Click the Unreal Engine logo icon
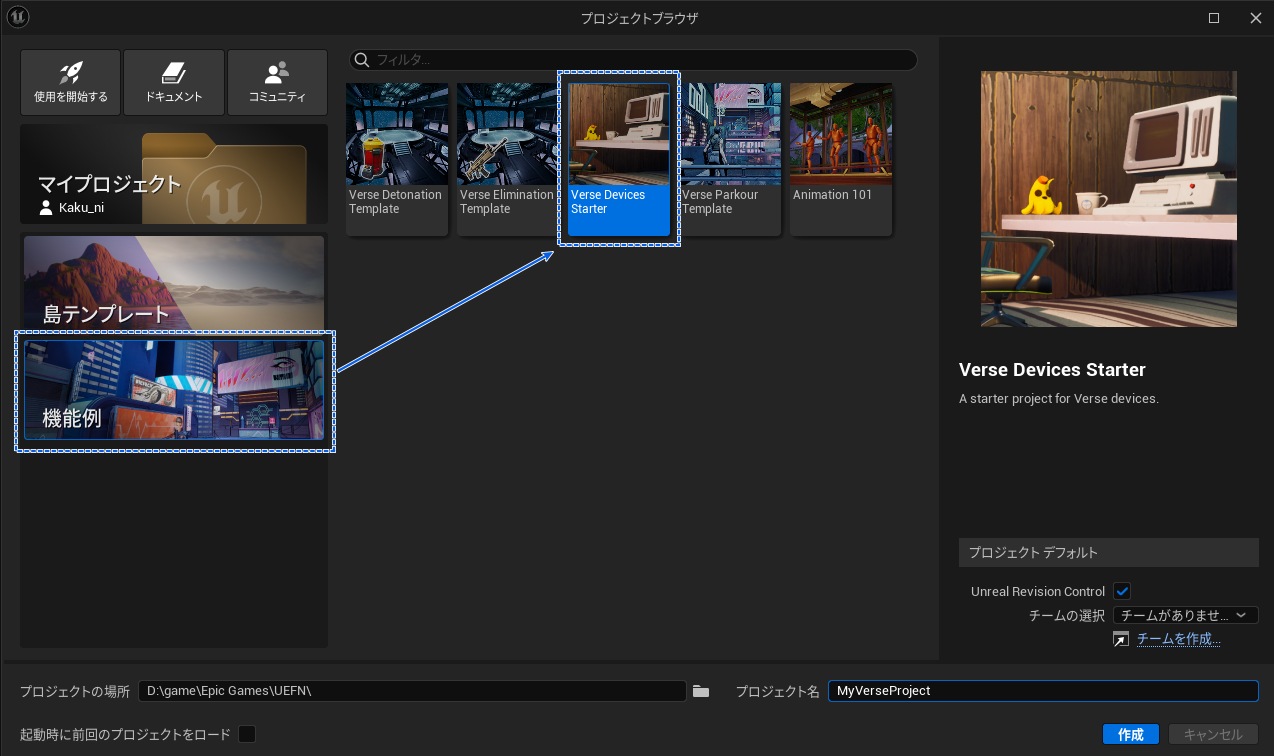The height and width of the screenshot is (756, 1274). [x=17, y=17]
